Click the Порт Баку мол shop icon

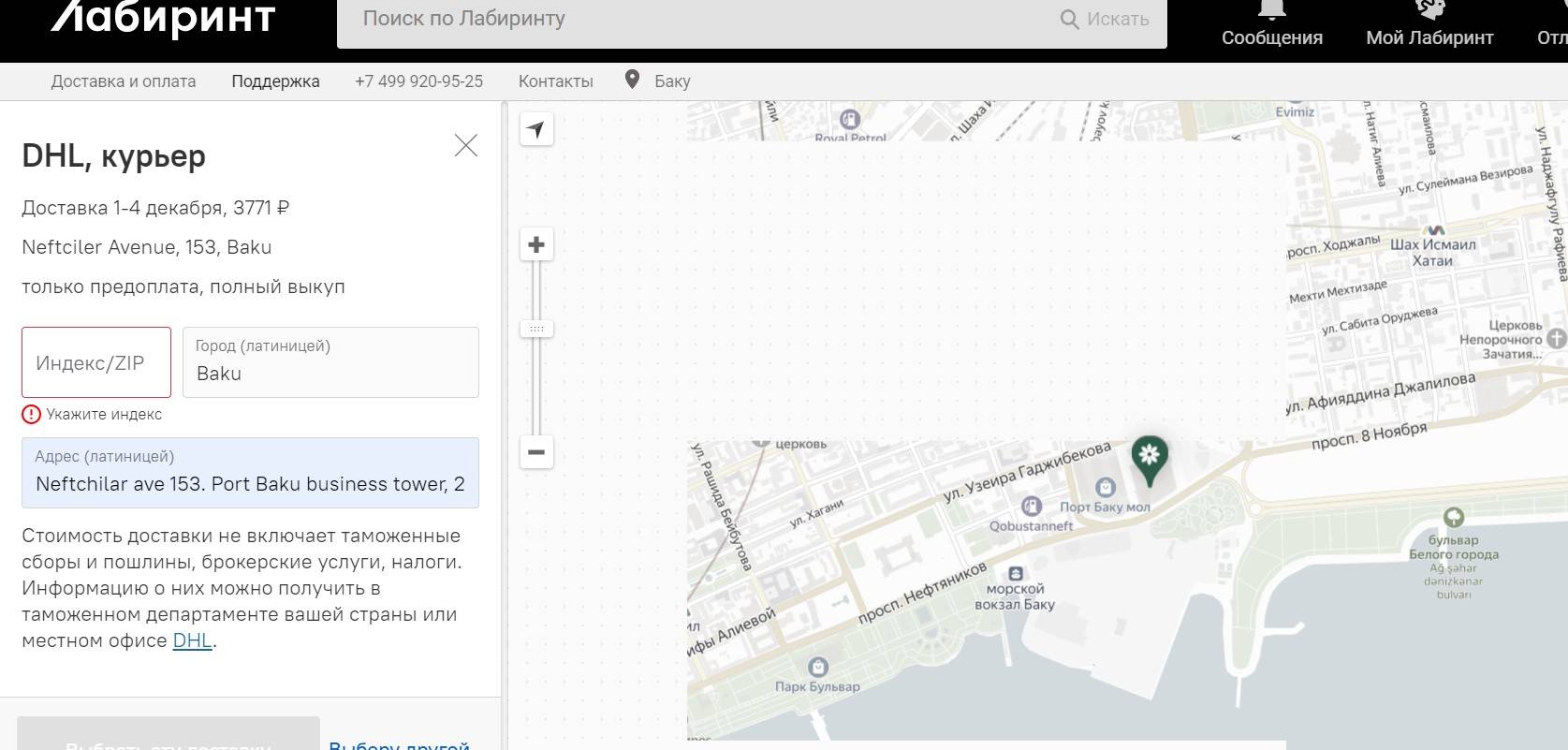tap(1106, 487)
